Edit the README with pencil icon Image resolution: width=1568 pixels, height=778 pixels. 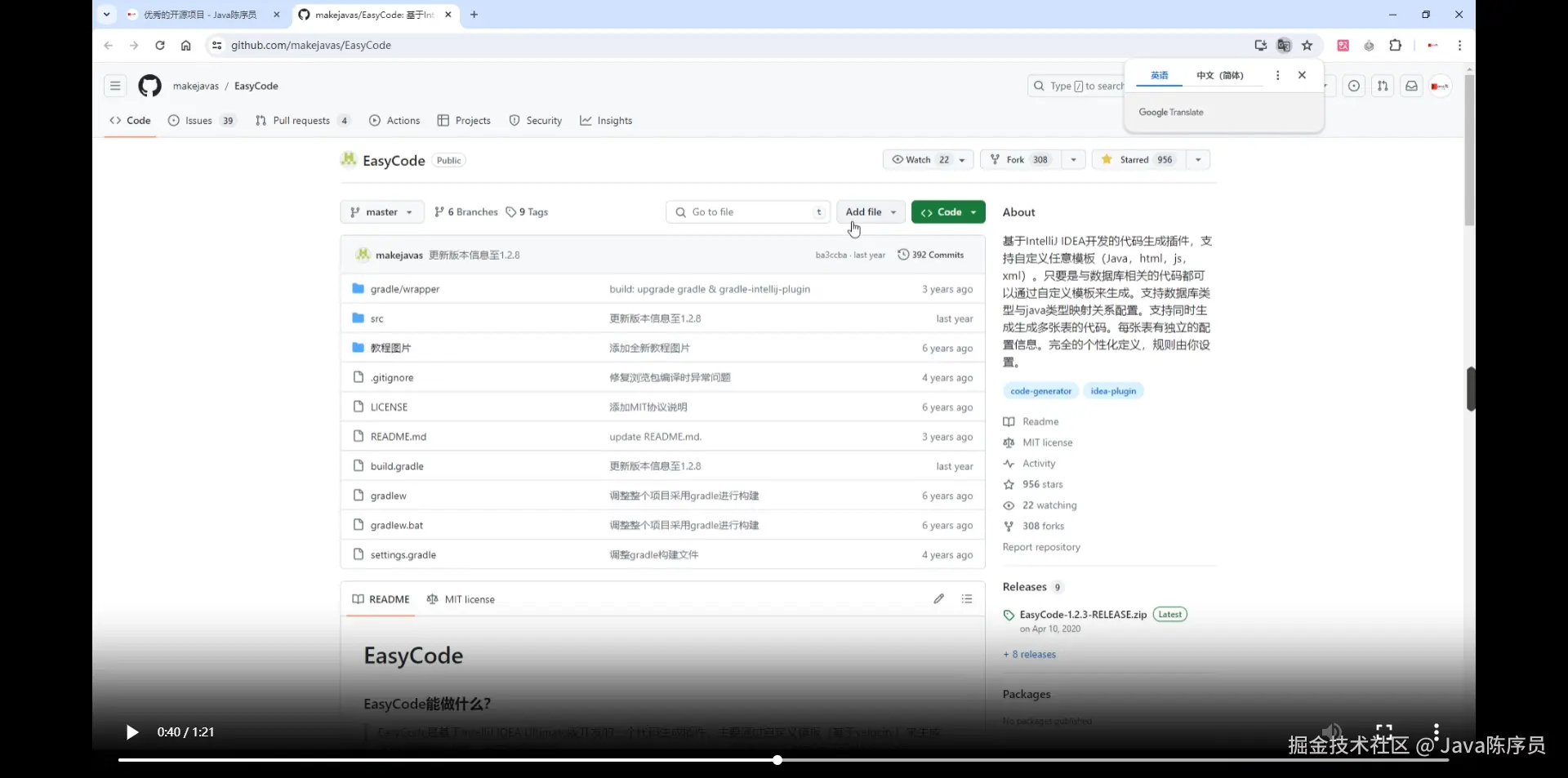click(939, 599)
